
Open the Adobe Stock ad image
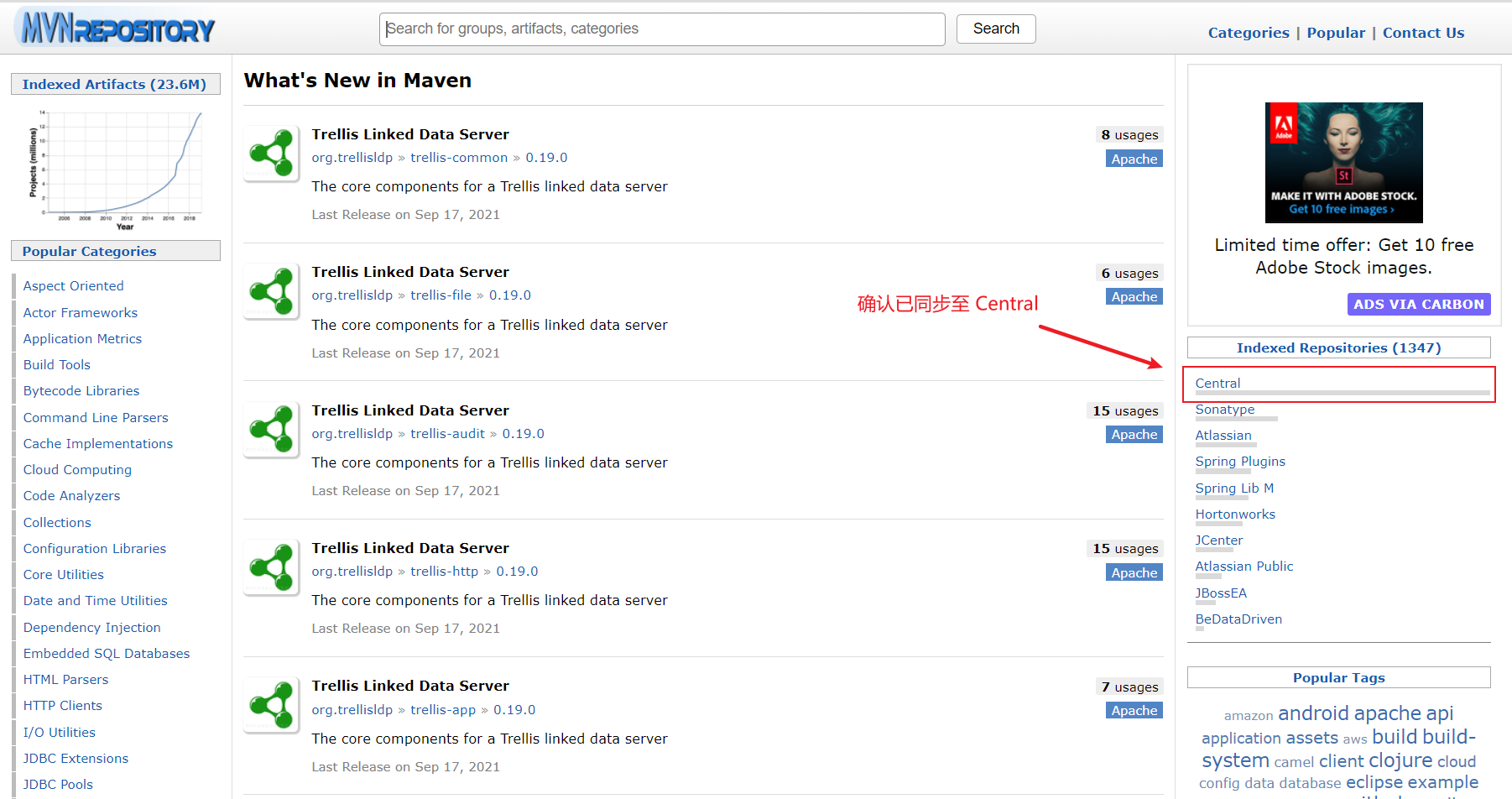pyautogui.click(x=1344, y=162)
